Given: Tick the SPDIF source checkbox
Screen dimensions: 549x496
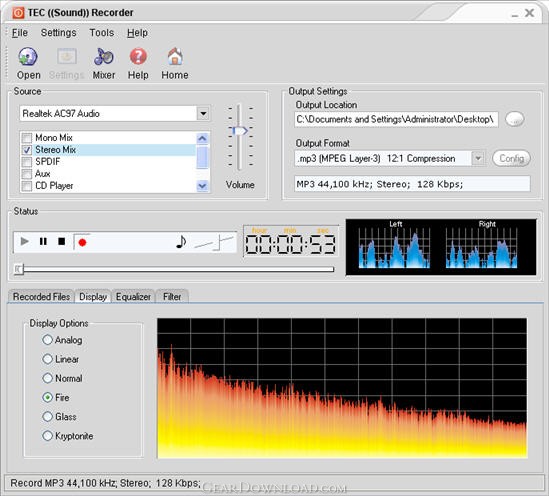Looking at the screenshot, I should 27,162.
